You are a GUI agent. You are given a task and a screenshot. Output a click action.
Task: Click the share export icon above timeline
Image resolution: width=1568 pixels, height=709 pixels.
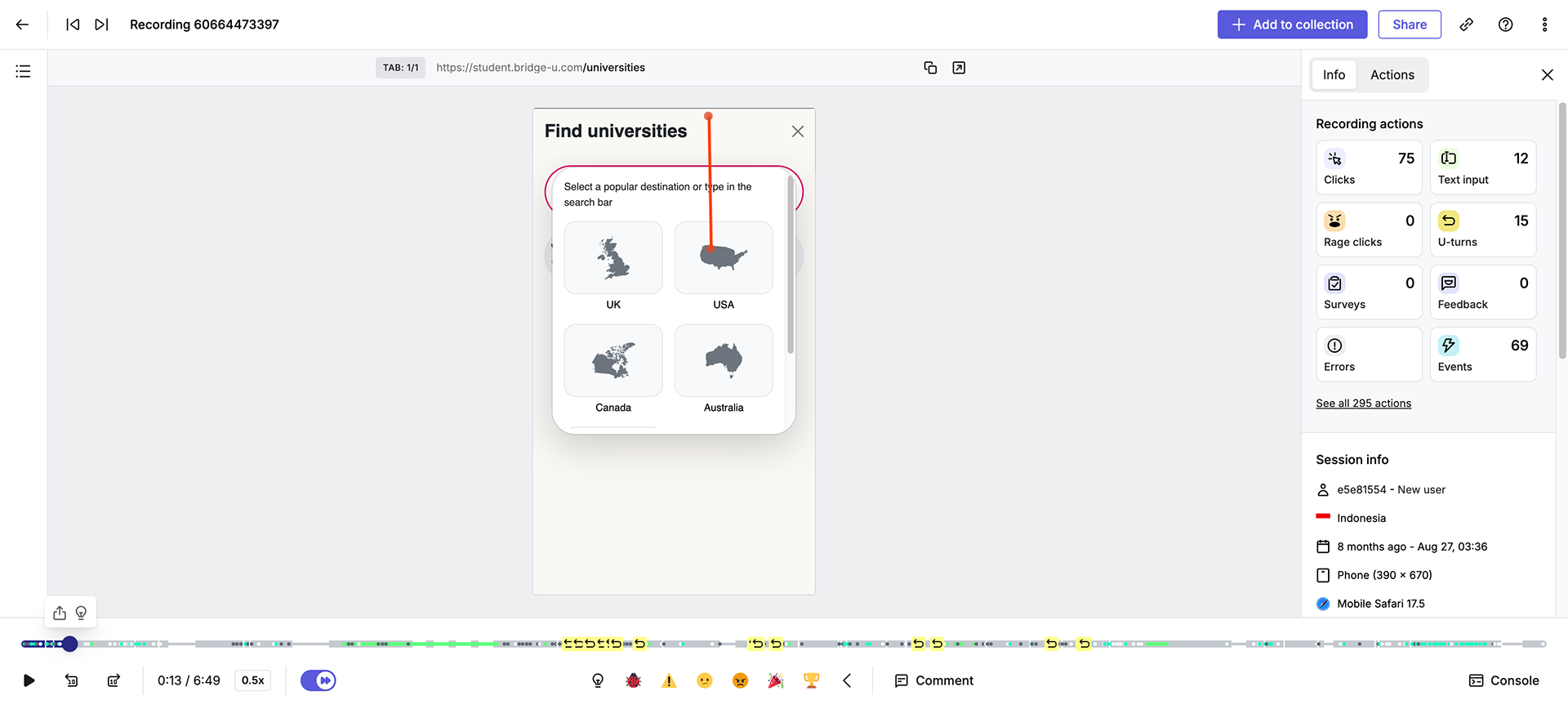pos(60,613)
